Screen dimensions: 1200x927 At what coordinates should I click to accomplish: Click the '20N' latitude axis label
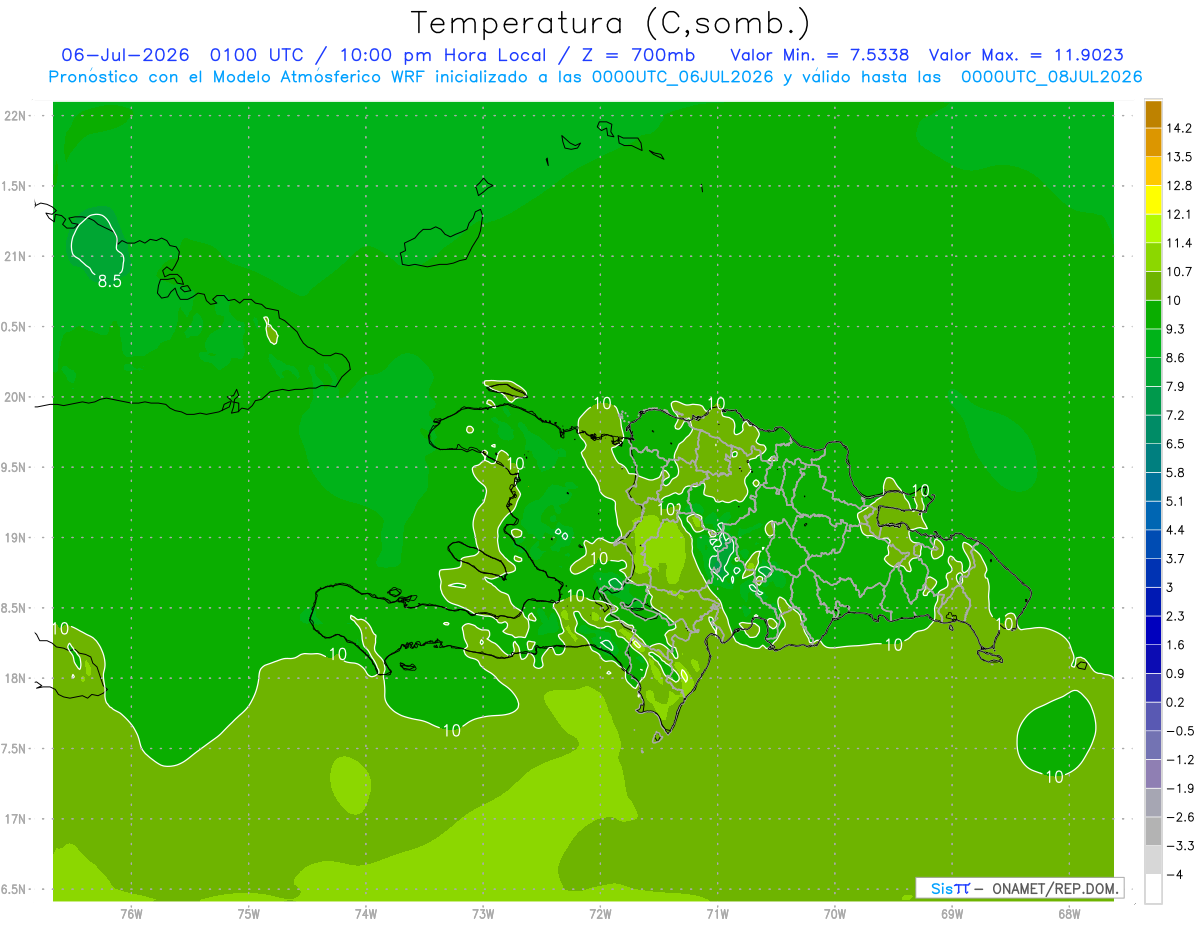click(15, 397)
